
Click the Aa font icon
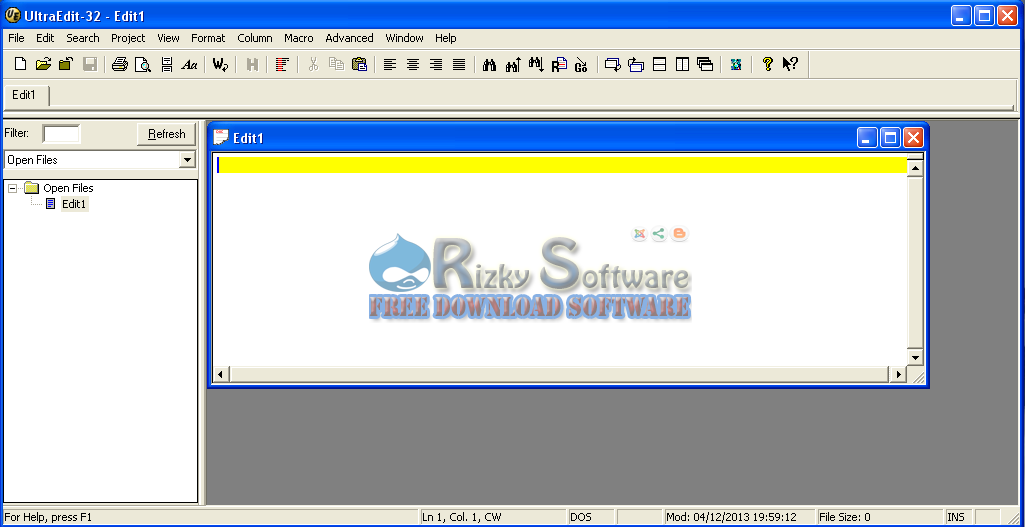(x=190, y=64)
